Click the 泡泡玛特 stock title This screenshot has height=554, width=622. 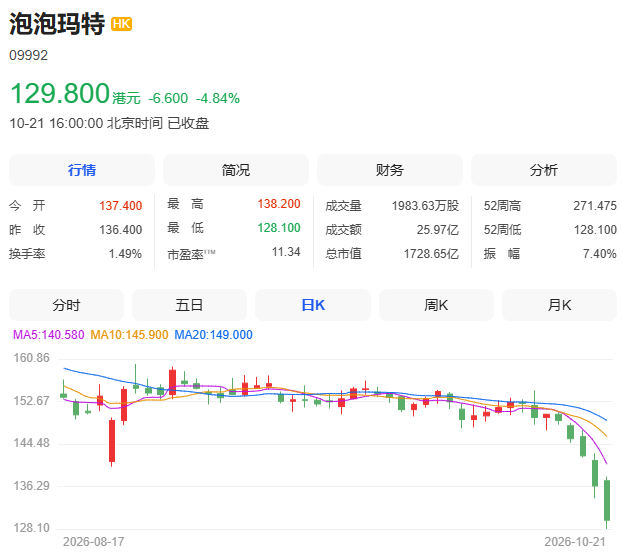(57, 24)
